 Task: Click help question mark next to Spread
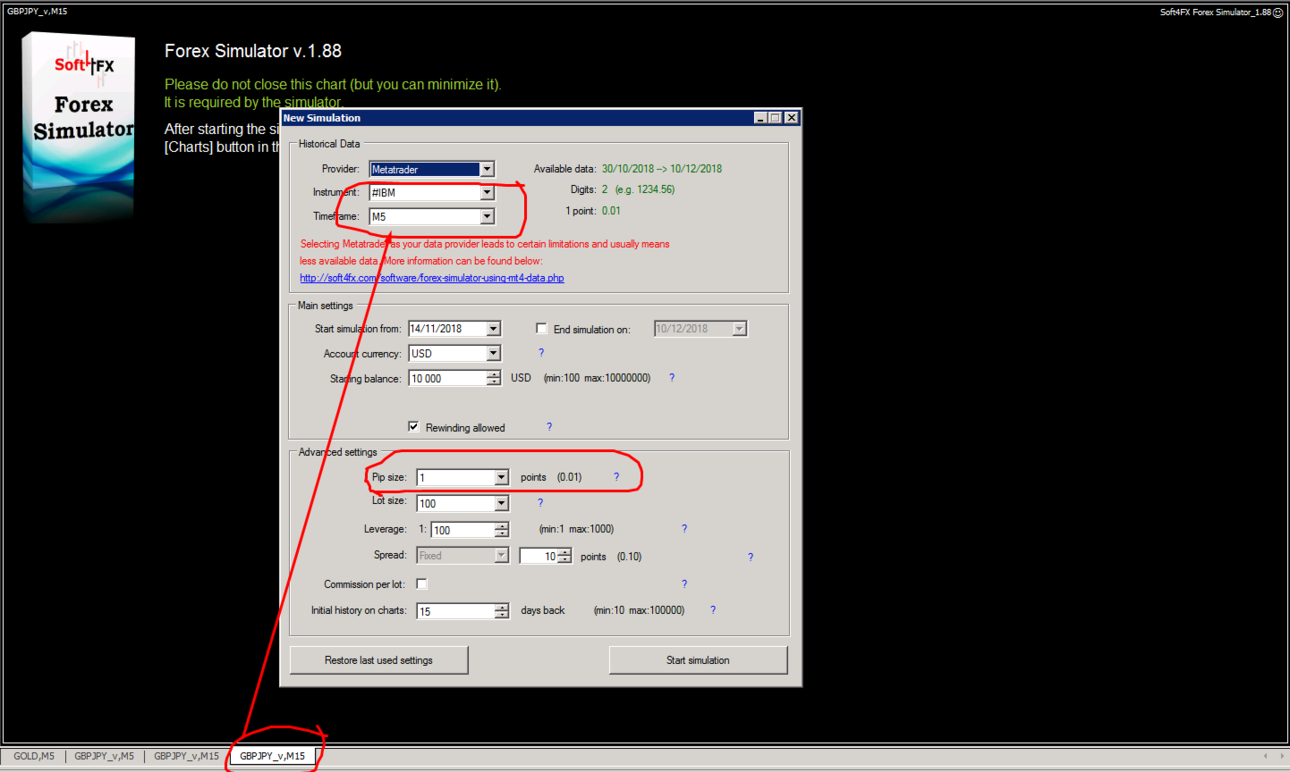pyautogui.click(x=750, y=557)
